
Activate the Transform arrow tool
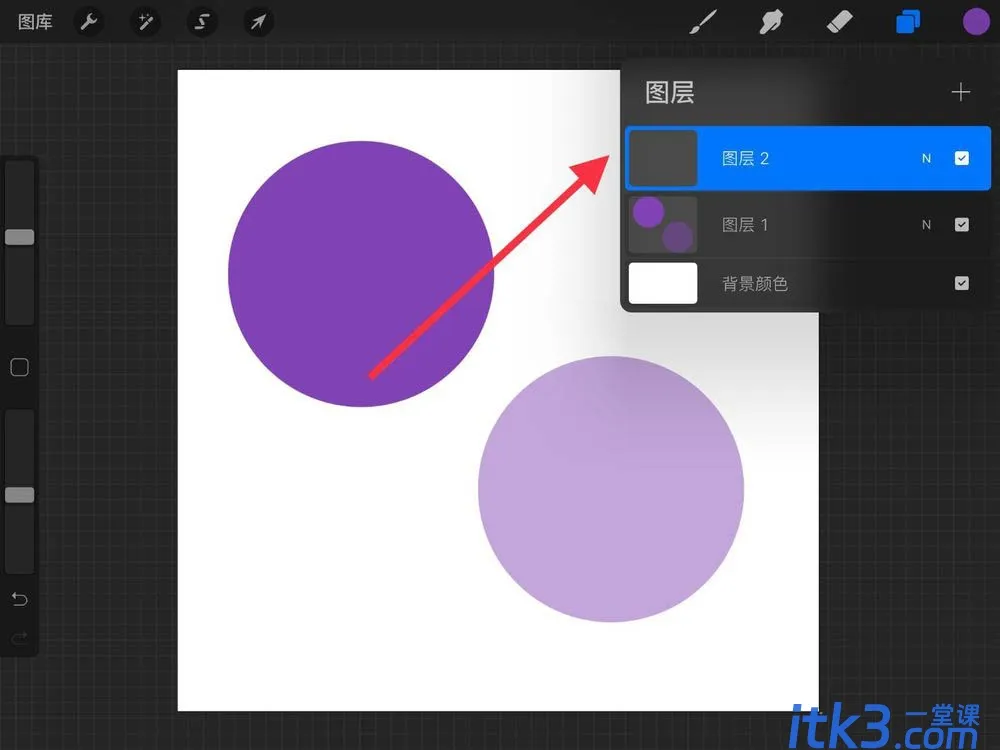pyautogui.click(x=258, y=22)
